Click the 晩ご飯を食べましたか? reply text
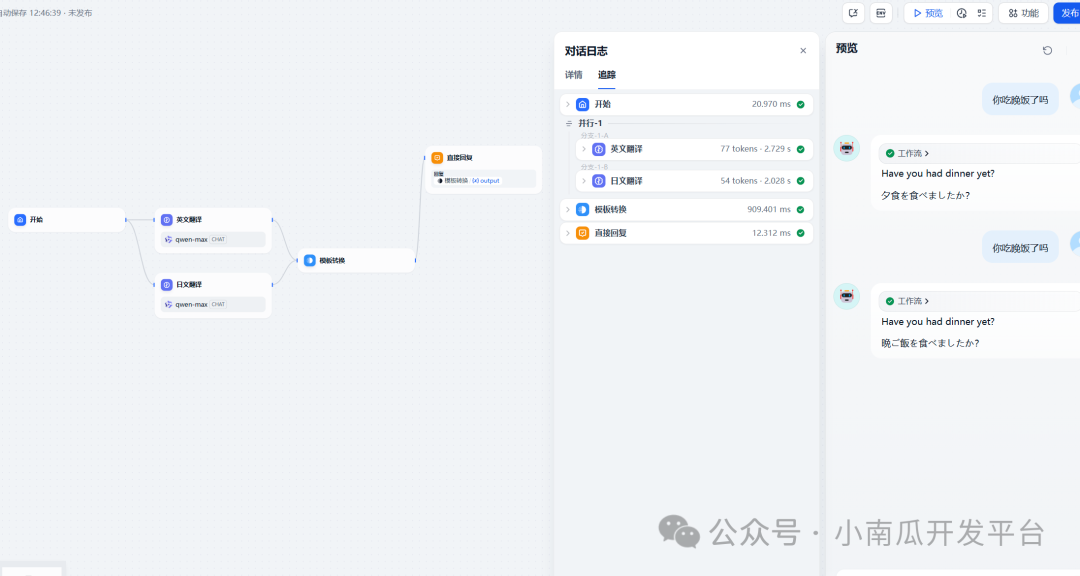This screenshot has height=576, width=1080. (930, 343)
